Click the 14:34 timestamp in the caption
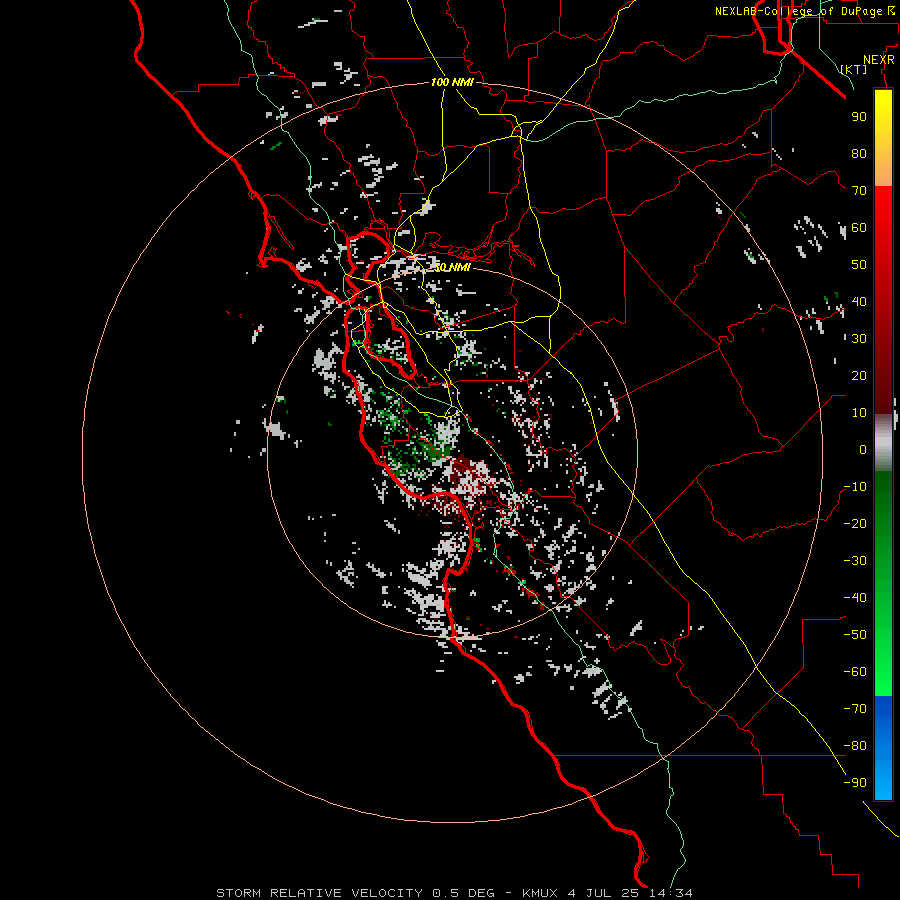The height and width of the screenshot is (900, 900). [x=670, y=893]
